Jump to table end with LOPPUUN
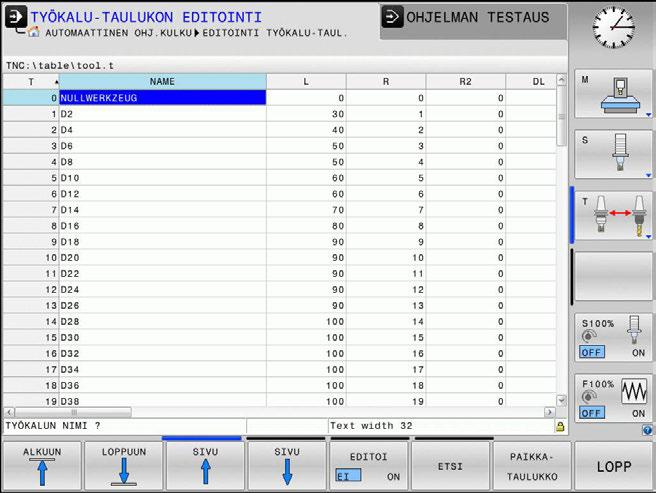Screen dimensions: 656x493 [124, 466]
